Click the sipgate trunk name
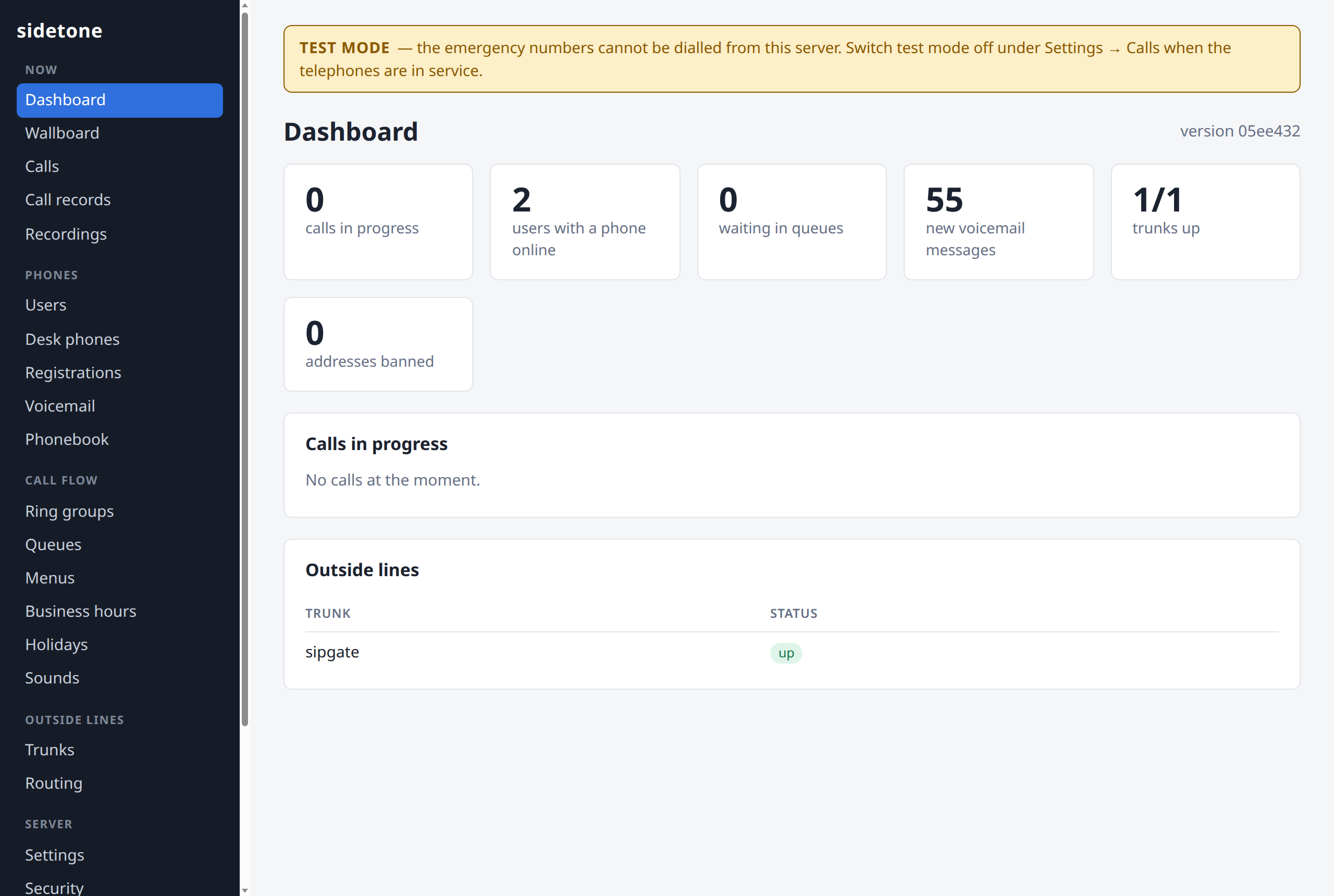The image size is (1334, 896). [x=332, y=653]
